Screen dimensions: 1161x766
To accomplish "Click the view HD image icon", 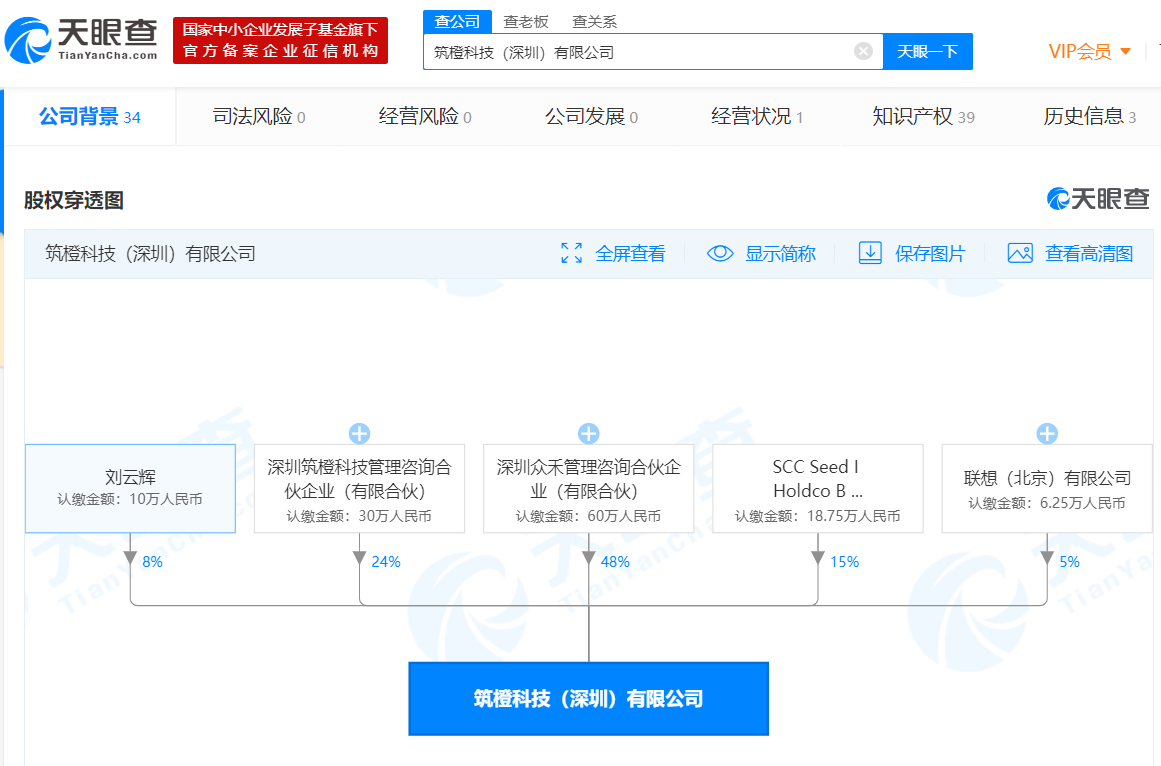I will click(1020, 253).
